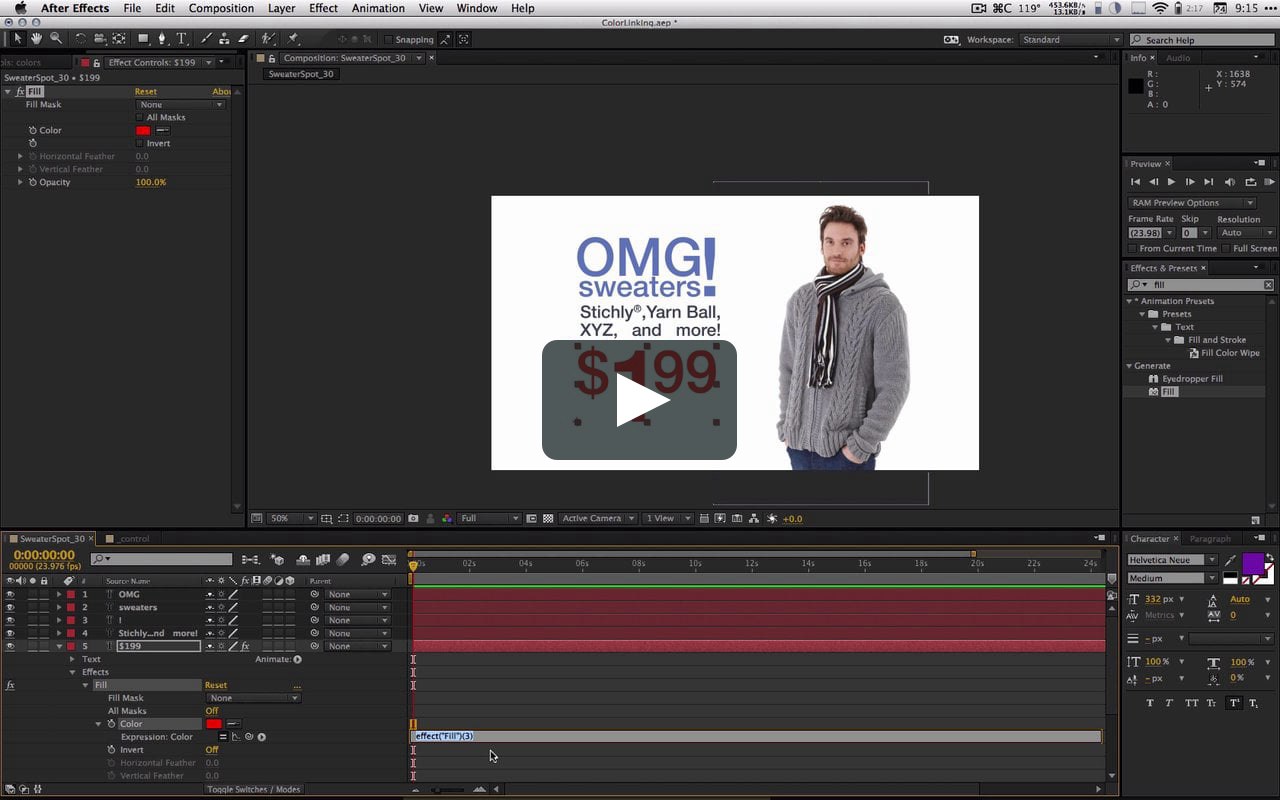This screenshot has height=800, width=1280.
Task: Select the Brush tool
Action: 207,39
